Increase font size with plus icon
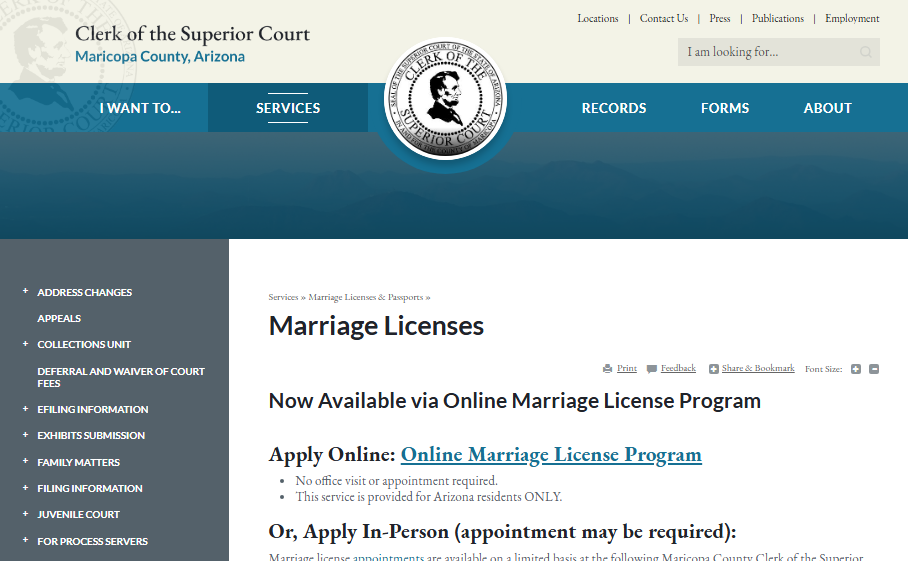Image resolution: width=908 pixels, height=561 pixels. [x=856, y=369]
